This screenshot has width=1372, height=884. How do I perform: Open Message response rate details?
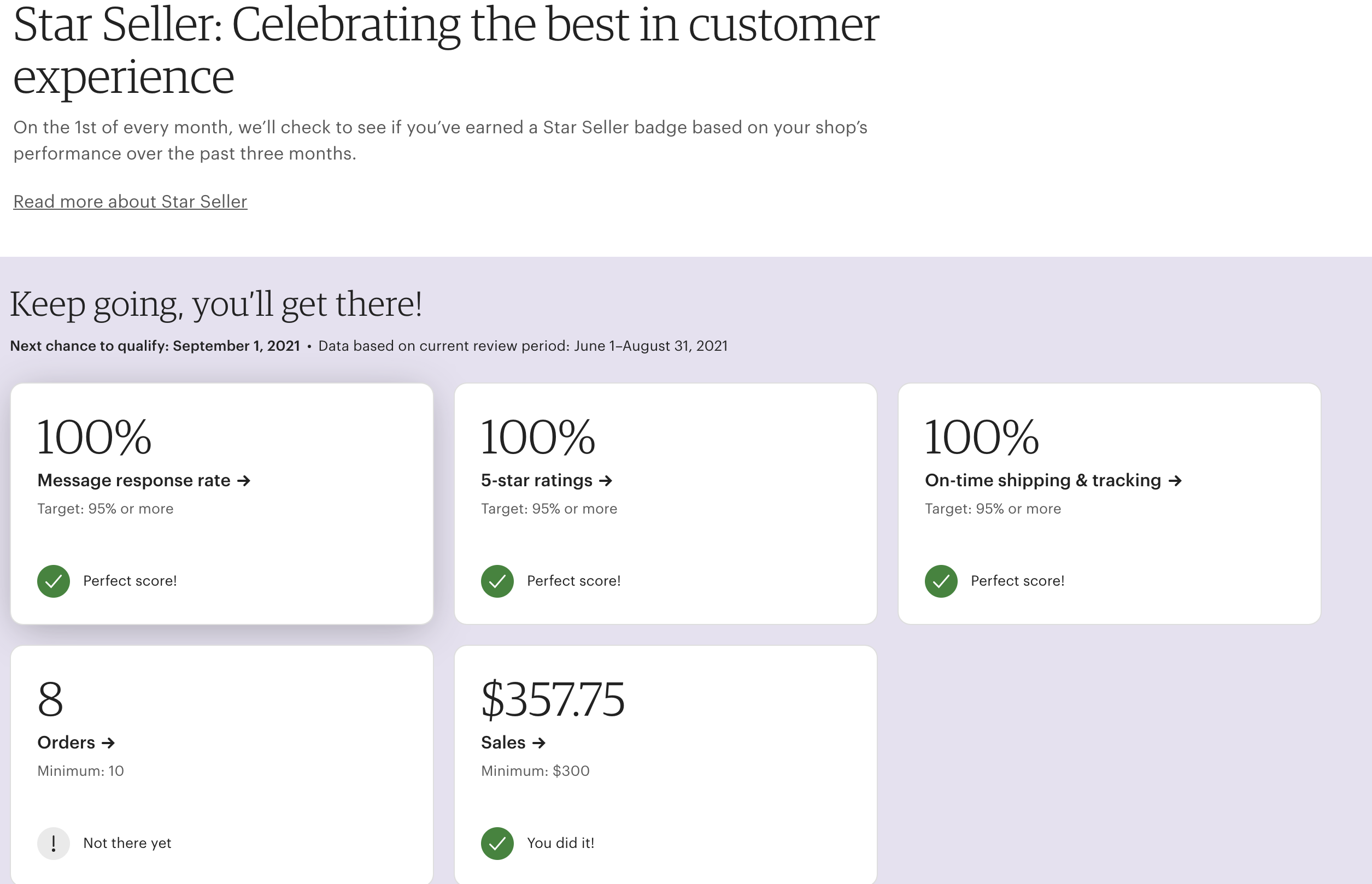(134, 480)
